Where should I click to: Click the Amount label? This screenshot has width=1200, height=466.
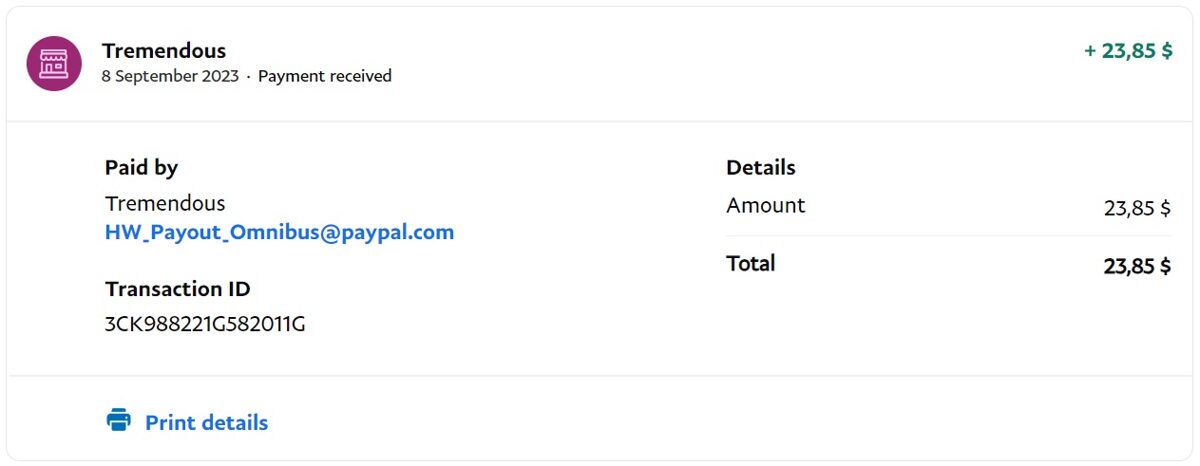coord(765,206)
